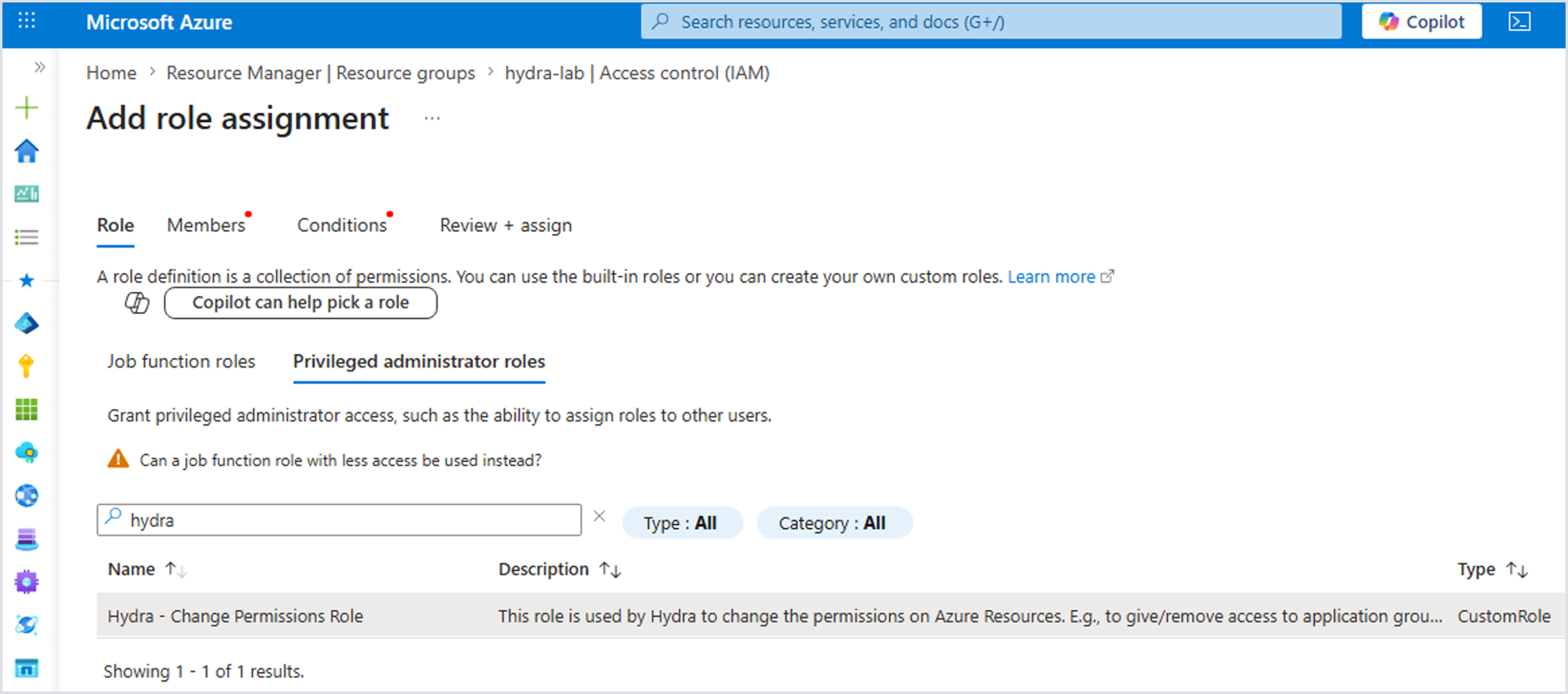Select the Role tab

click(x=116, y=225)
